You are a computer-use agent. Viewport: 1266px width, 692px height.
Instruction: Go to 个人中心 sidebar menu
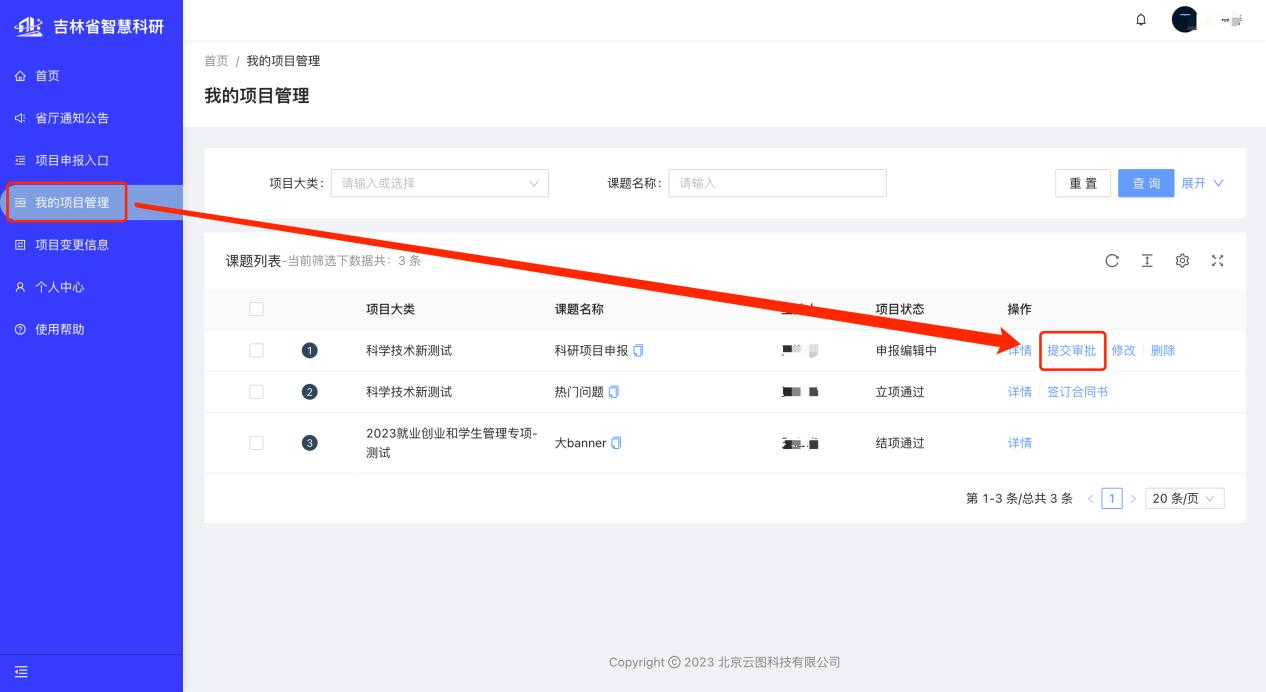(x=60, y=287)
